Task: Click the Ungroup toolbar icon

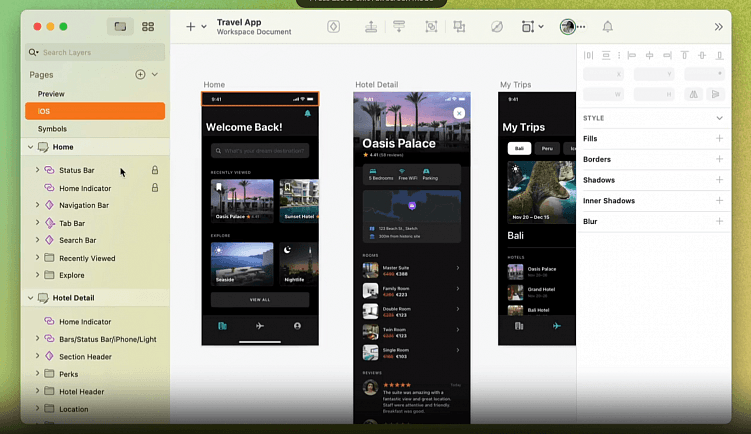Action: pos(459,26)
